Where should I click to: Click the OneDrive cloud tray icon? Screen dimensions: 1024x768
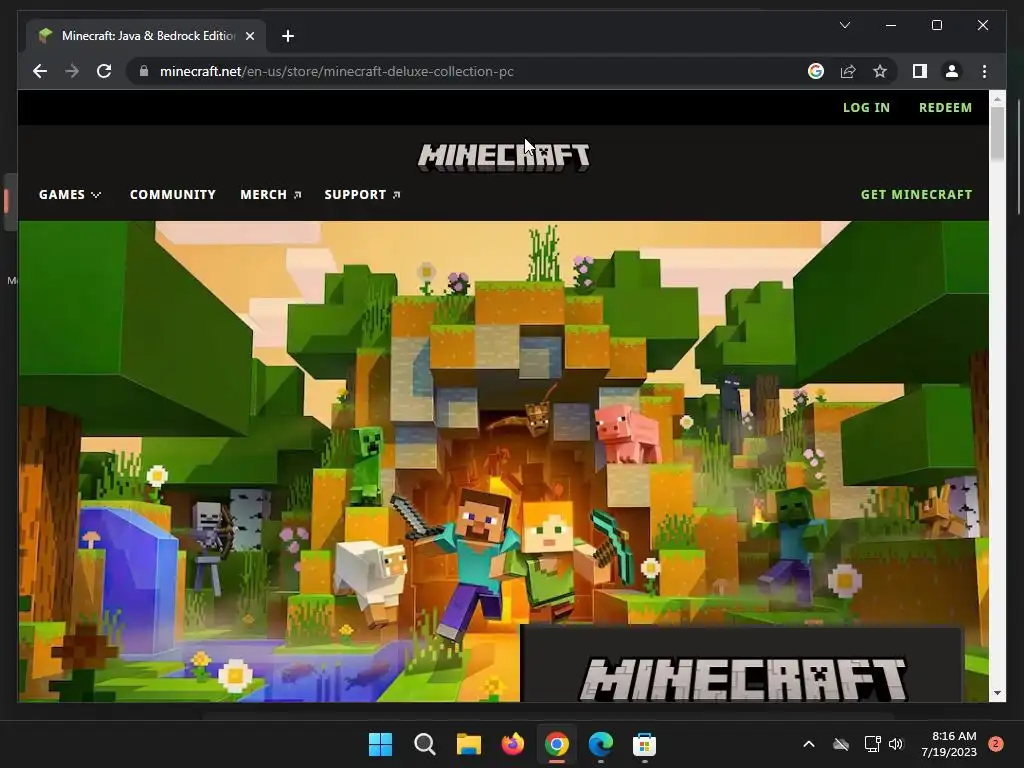click(841, 744)
